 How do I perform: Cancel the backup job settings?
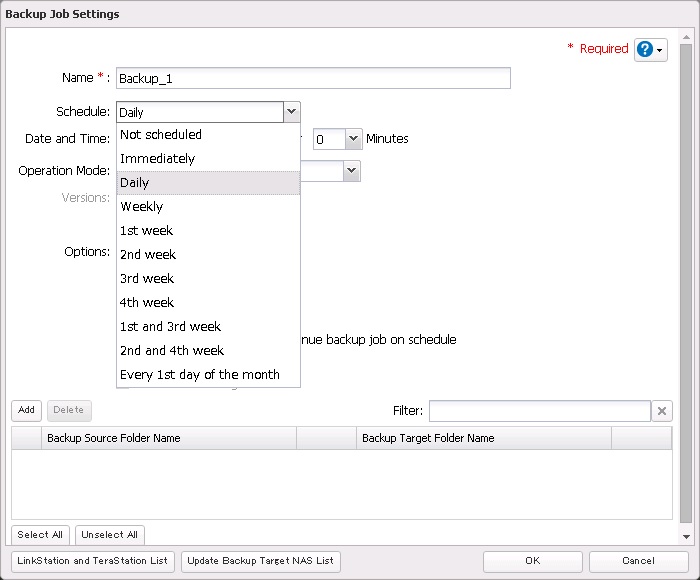pos(638,561)
